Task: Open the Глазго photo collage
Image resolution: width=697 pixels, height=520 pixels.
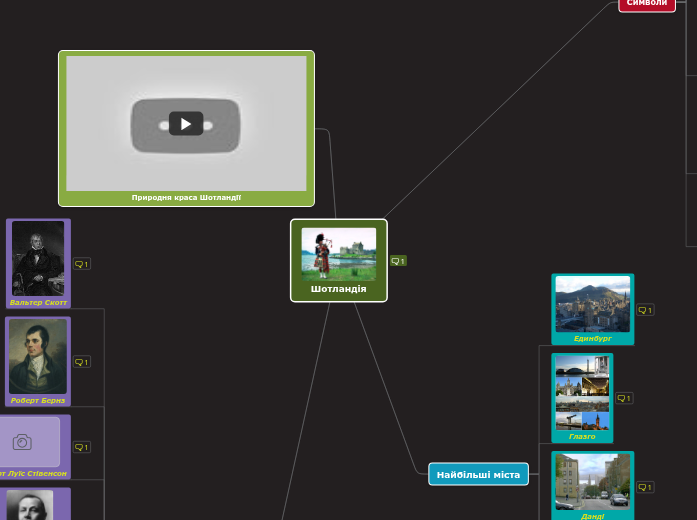Action: (x=582, y=392)
